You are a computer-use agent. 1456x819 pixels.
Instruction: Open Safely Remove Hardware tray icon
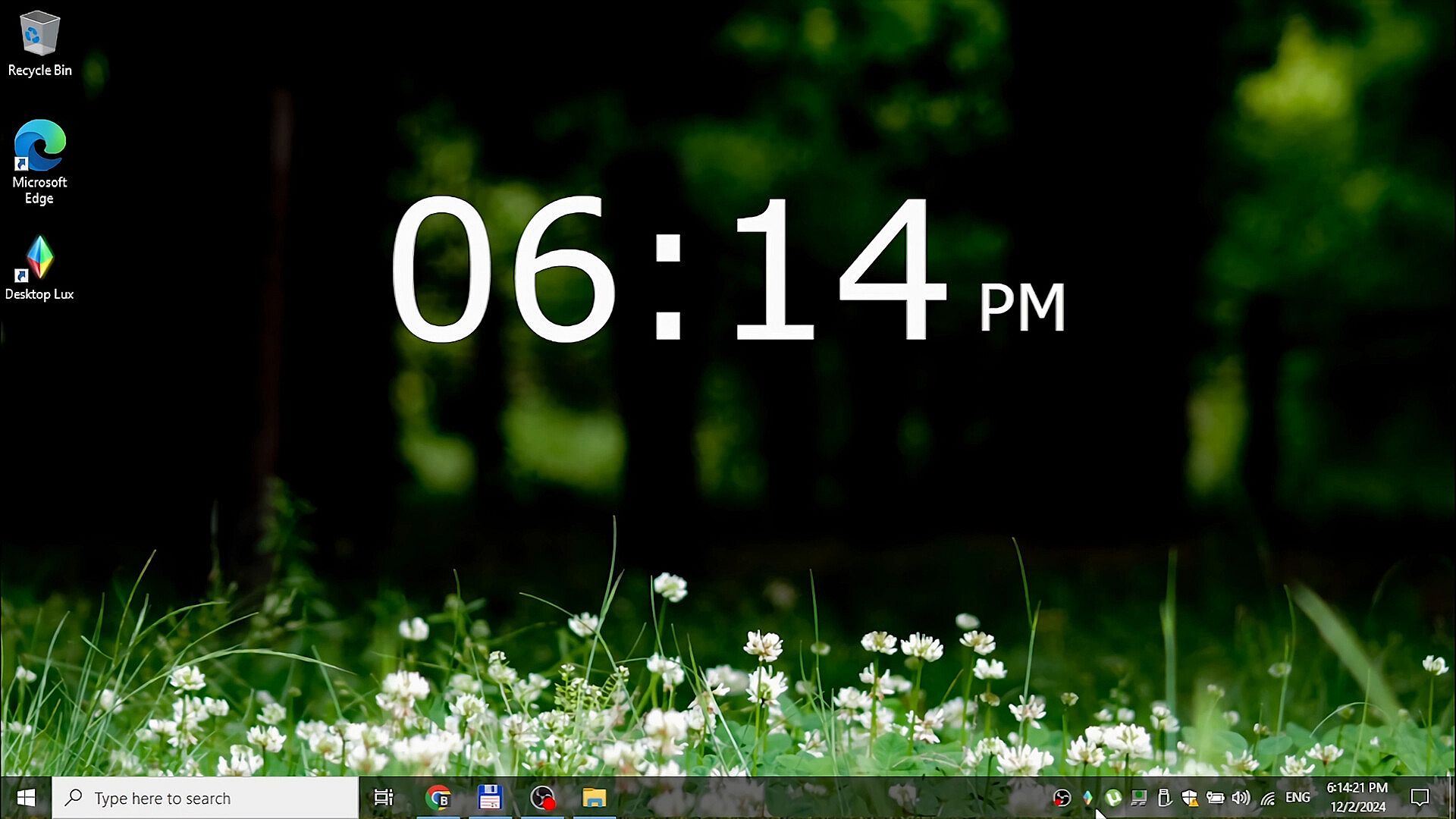pyautogui.click(x=1164, y=798)
